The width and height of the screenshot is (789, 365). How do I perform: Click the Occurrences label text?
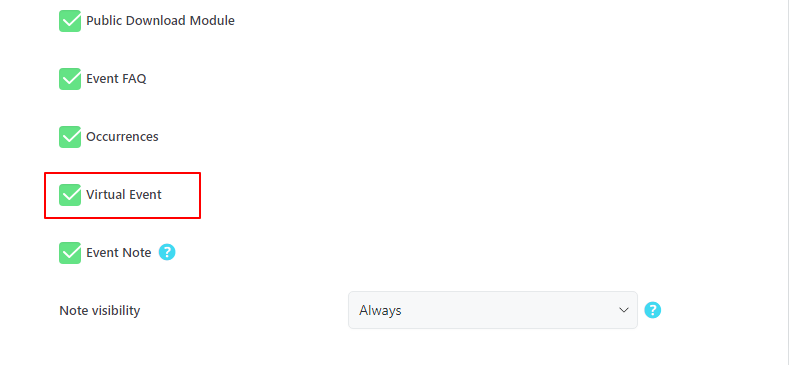[x=122, y=136]
